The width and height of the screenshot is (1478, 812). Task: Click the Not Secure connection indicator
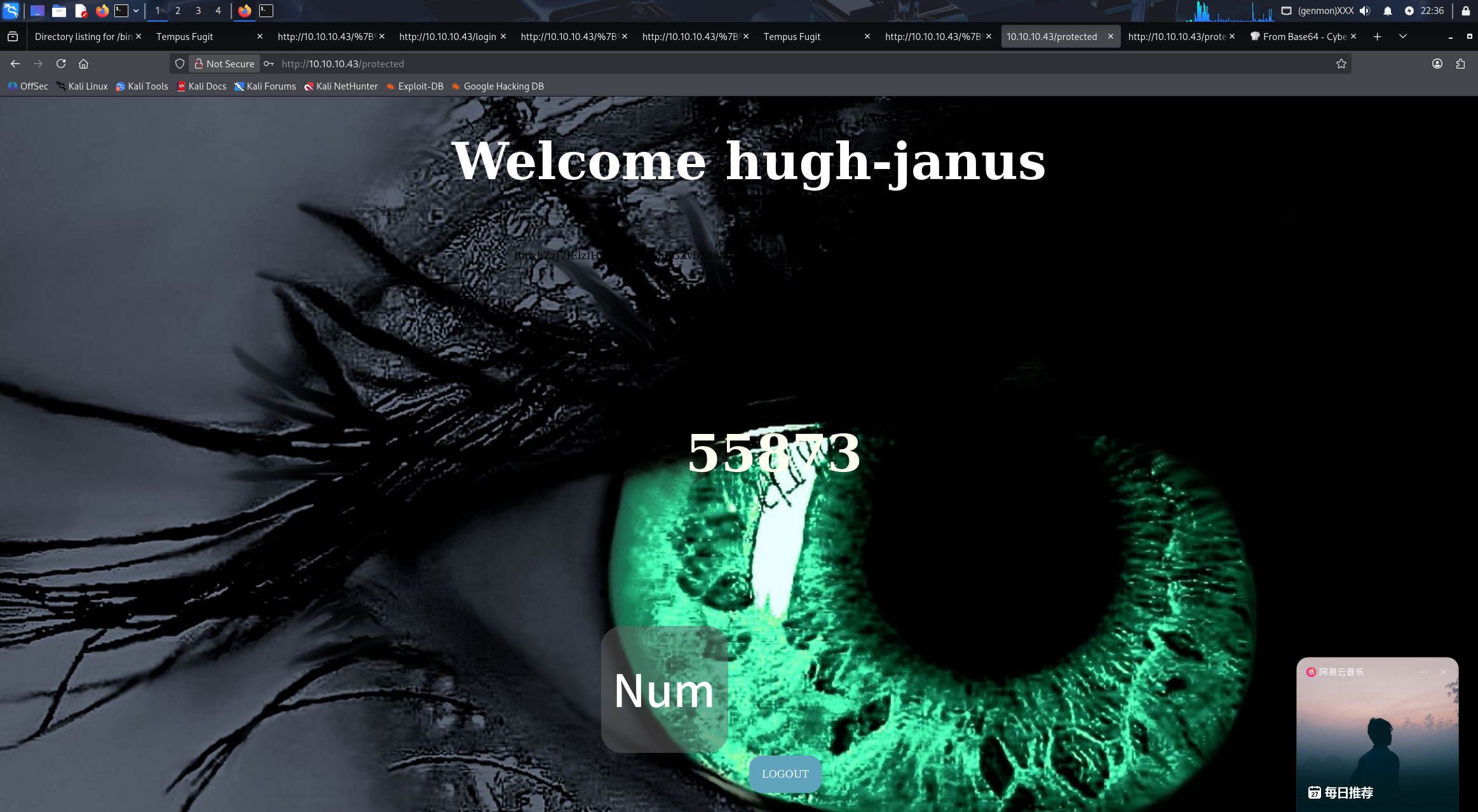(224, 64)
